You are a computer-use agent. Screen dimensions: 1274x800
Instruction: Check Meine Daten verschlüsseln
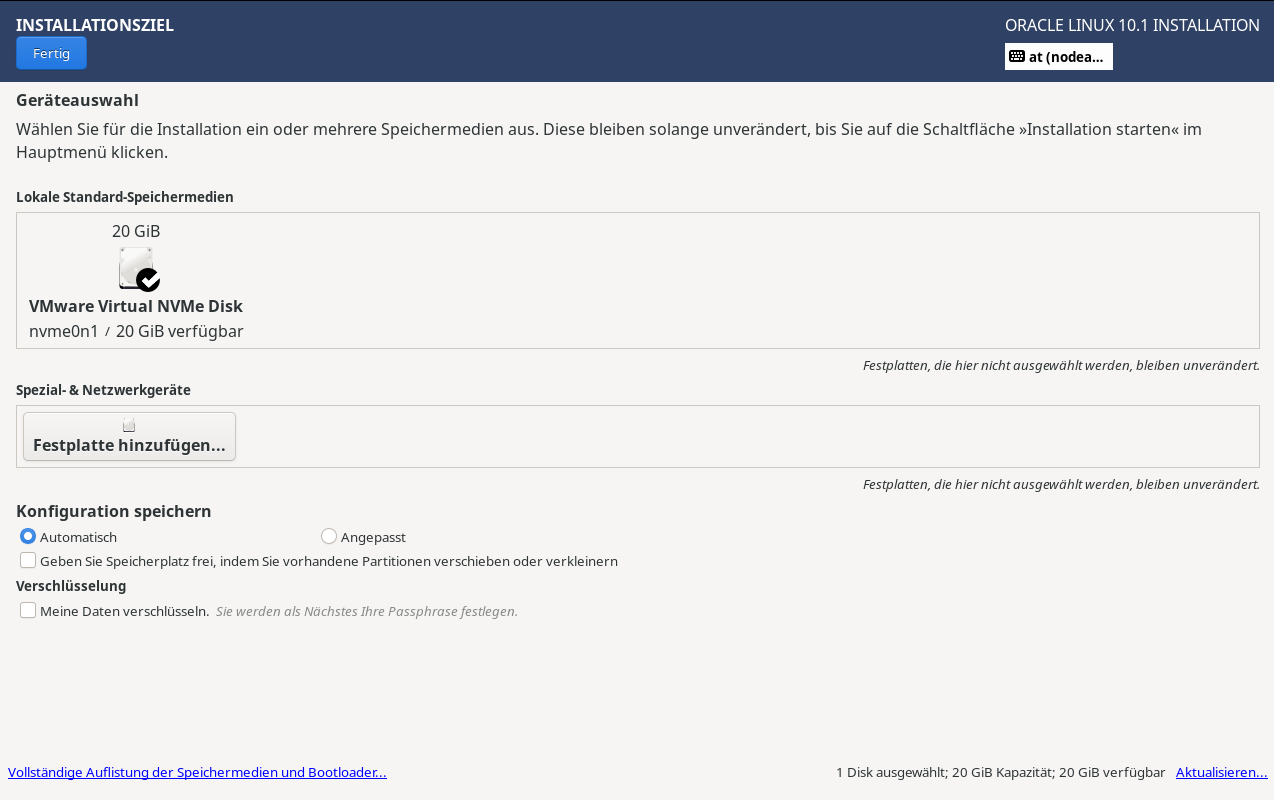[x=28, y=609]
